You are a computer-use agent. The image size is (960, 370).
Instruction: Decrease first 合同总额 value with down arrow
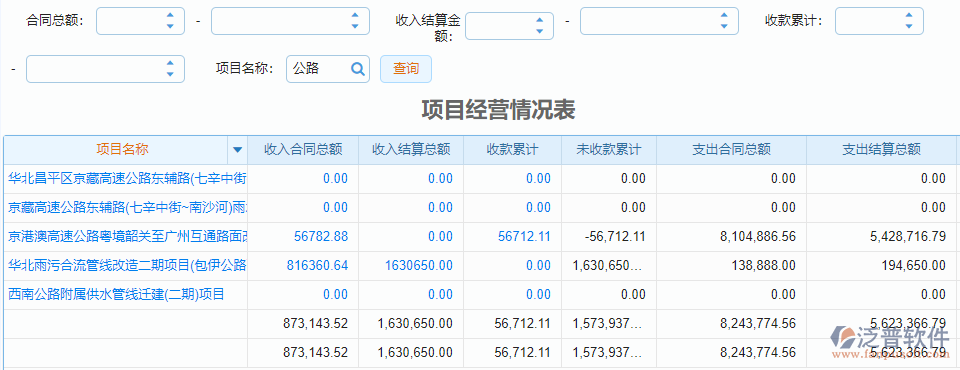click(170, 26)
